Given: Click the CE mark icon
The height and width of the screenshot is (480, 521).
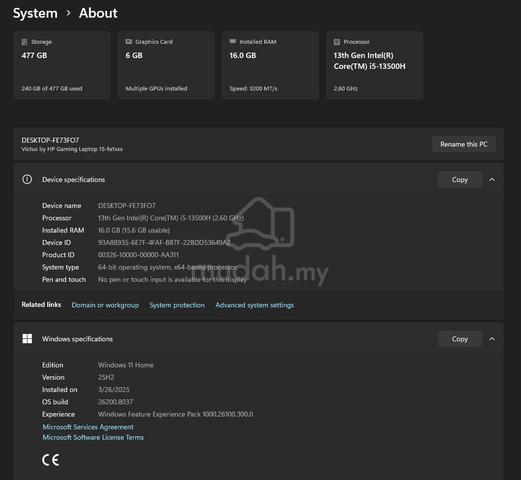Looking at the screenshot, I should pos(51,460).
